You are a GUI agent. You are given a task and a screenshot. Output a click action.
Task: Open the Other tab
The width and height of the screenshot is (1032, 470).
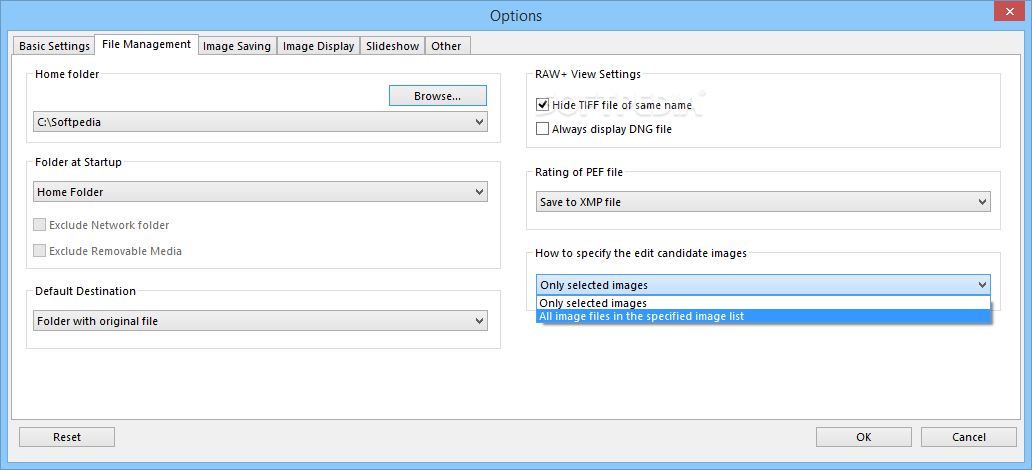(447, 46)
